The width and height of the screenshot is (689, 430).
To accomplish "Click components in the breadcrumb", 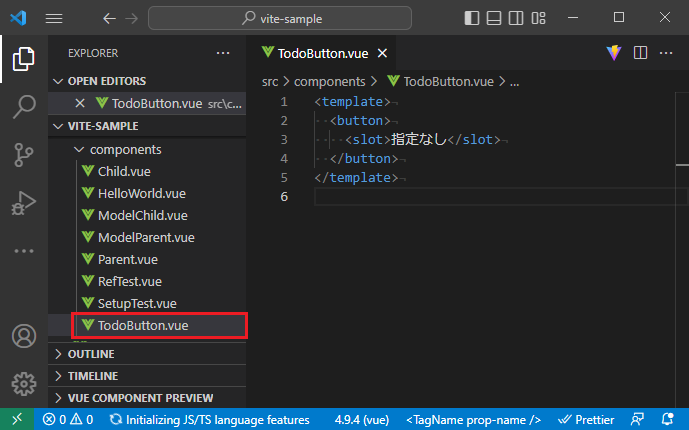I will (x=329, y=82).
